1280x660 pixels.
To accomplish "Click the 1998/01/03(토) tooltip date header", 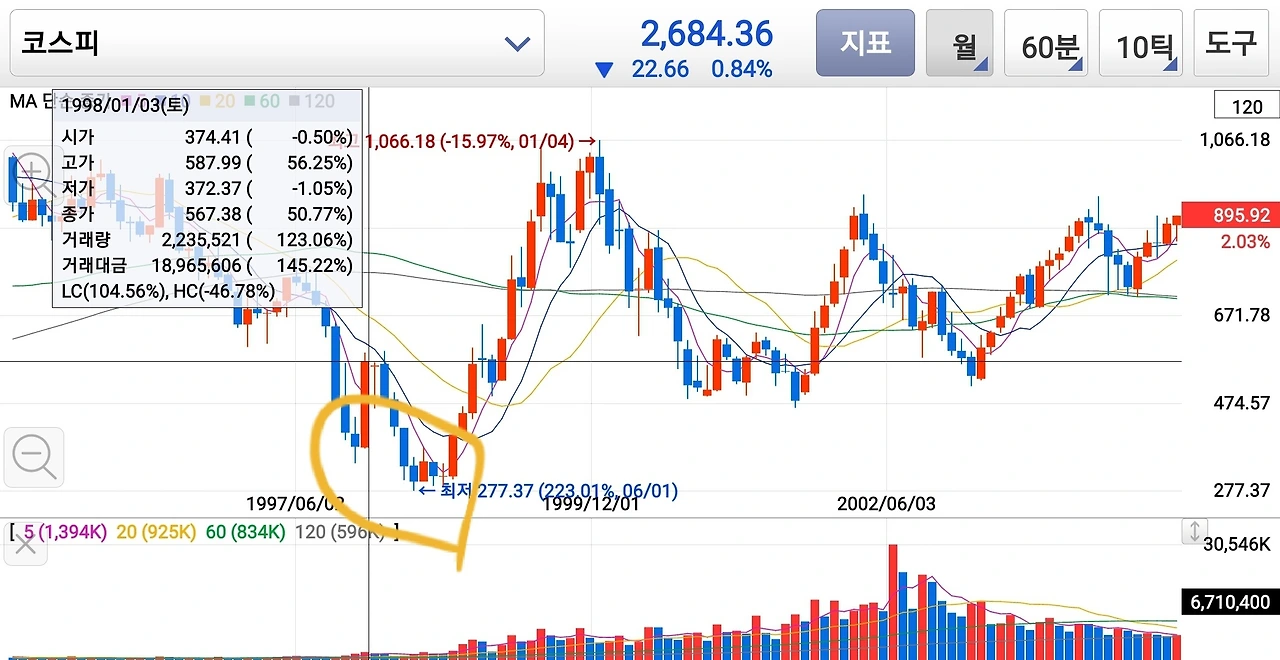I will coord(126,105).
